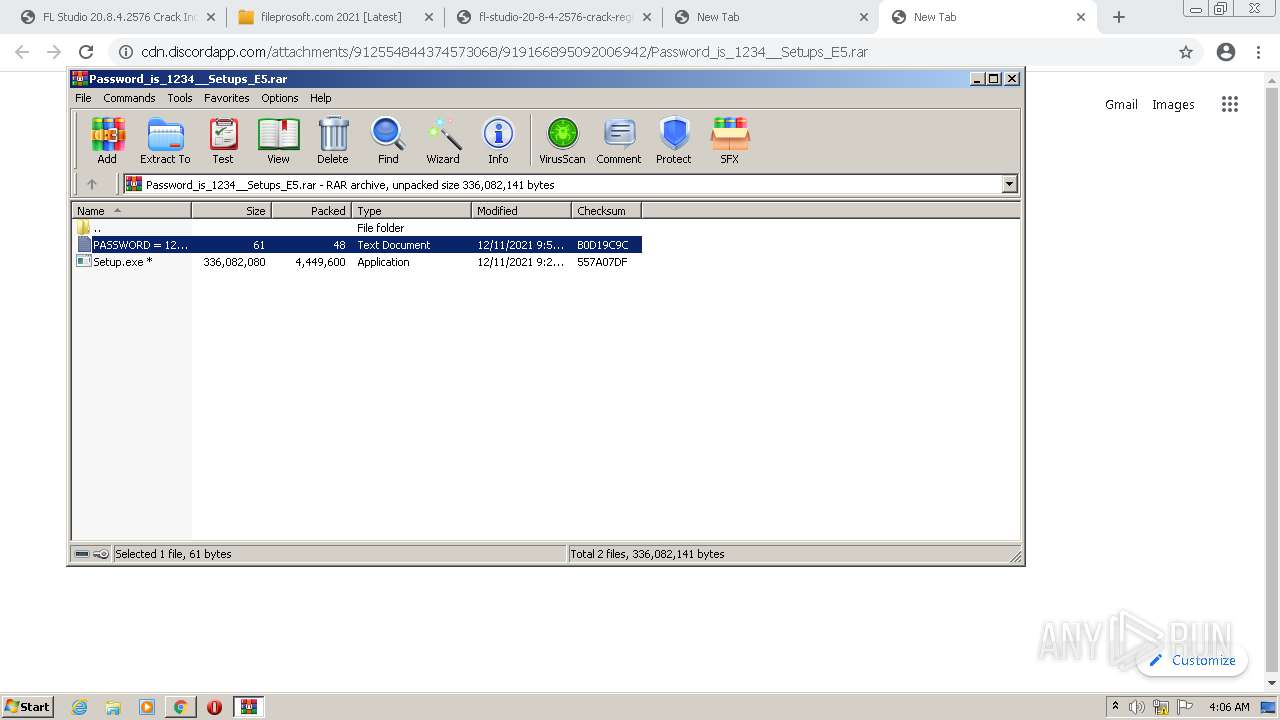Screen dimensions: 1280x720
Task: Select the parent folder '..' row
Action: (358, 228)
